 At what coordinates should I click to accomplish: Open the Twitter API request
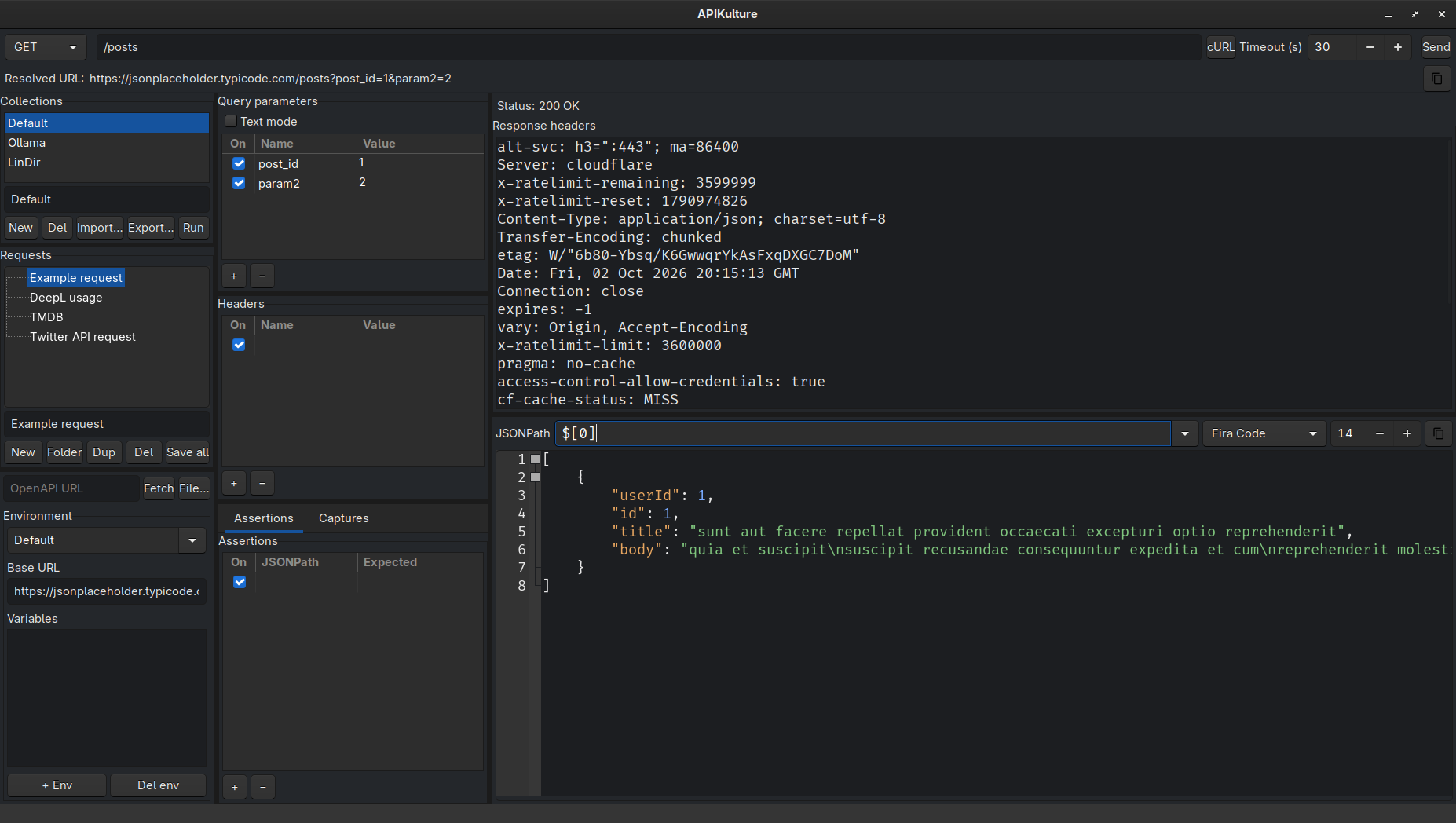[82, 337]
